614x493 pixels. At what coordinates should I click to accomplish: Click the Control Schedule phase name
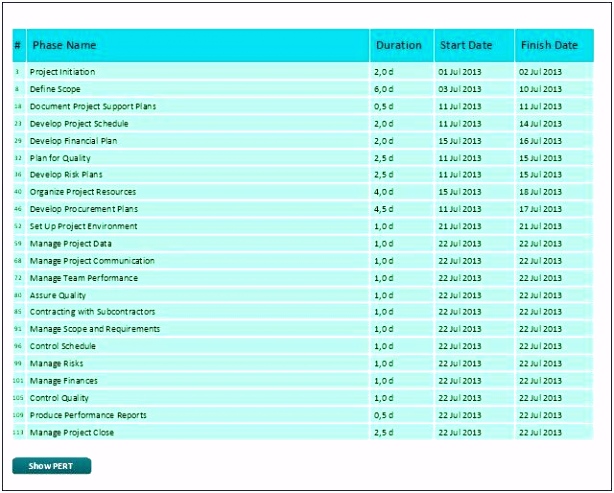63,347
